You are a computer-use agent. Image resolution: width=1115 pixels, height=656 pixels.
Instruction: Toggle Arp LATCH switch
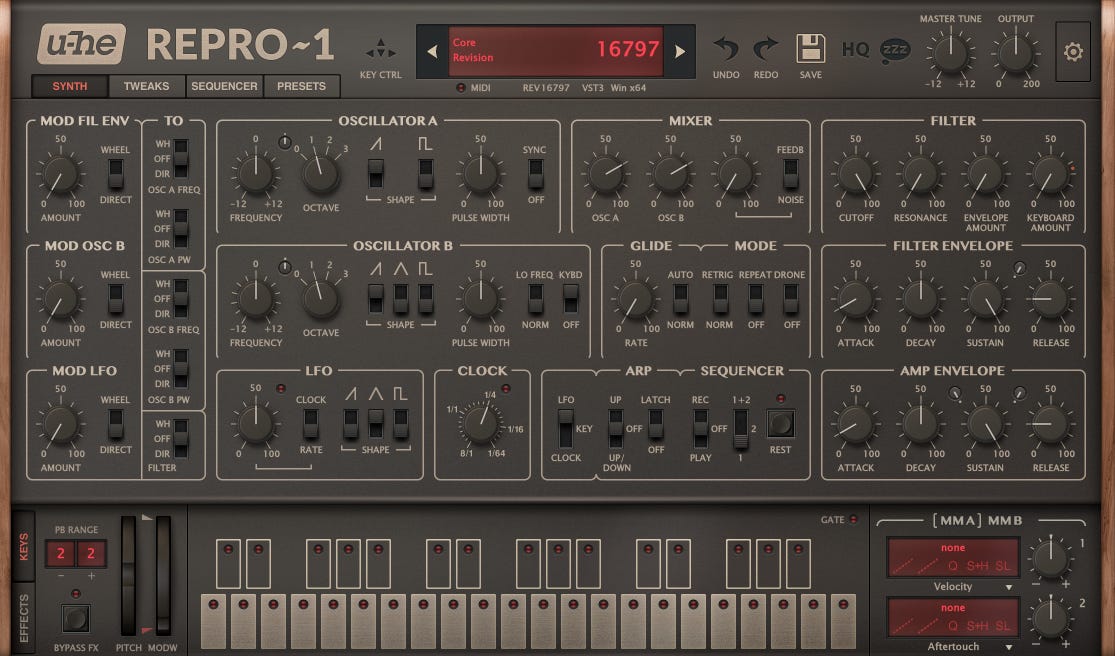pyautogui.click(x=656, y=424)
